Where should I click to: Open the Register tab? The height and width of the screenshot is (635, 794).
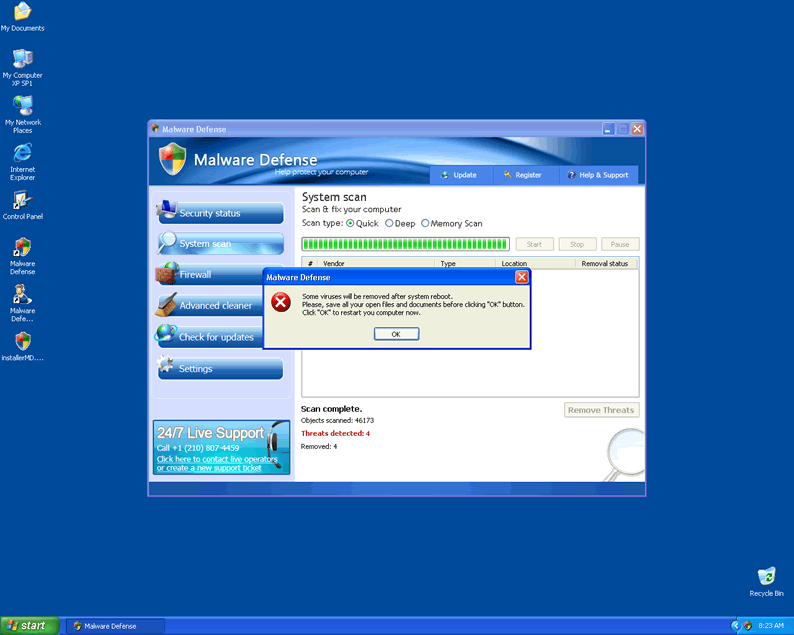pyautogui.click(x=523, y=175)
